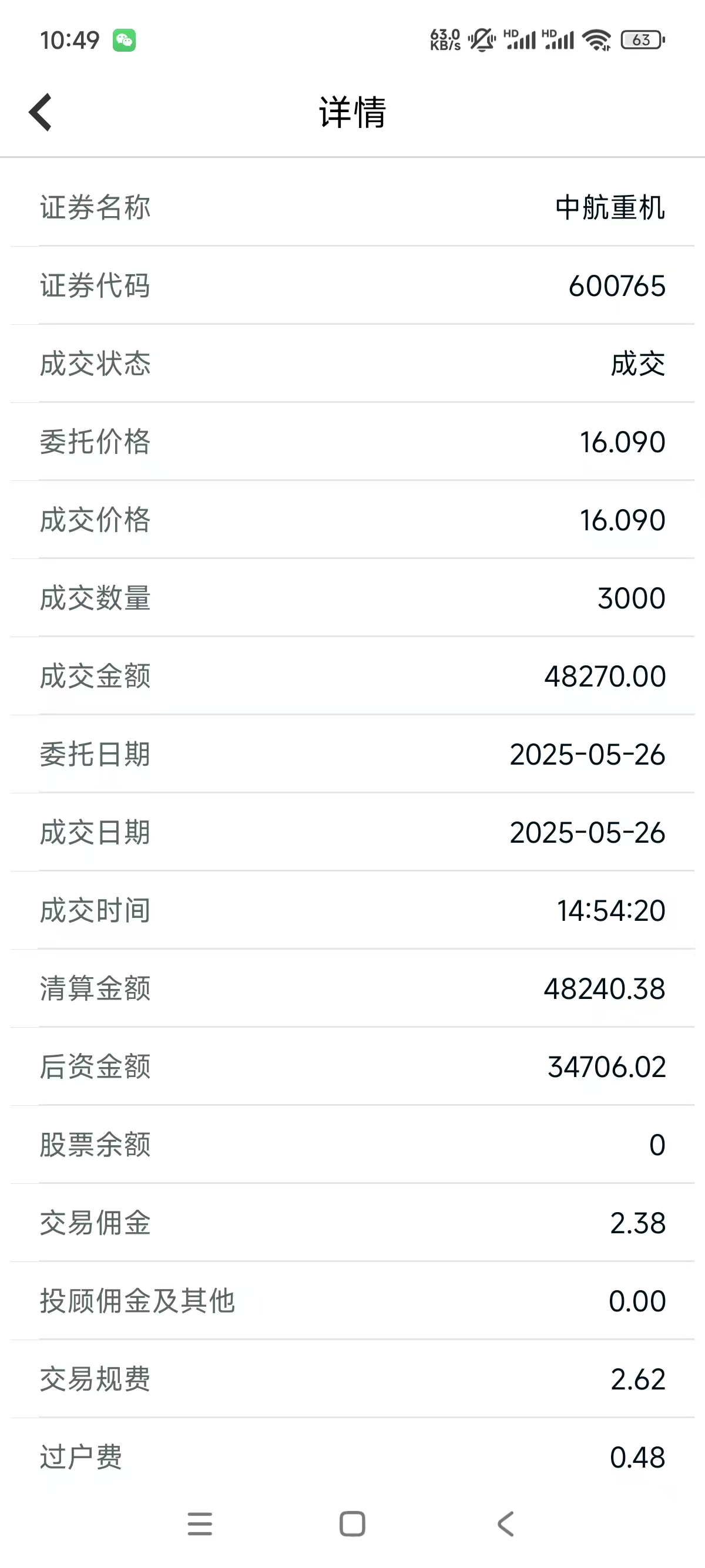705x1568 pixels.
Task: Tap the battery indicator in status bar
Action: point(643,40)
